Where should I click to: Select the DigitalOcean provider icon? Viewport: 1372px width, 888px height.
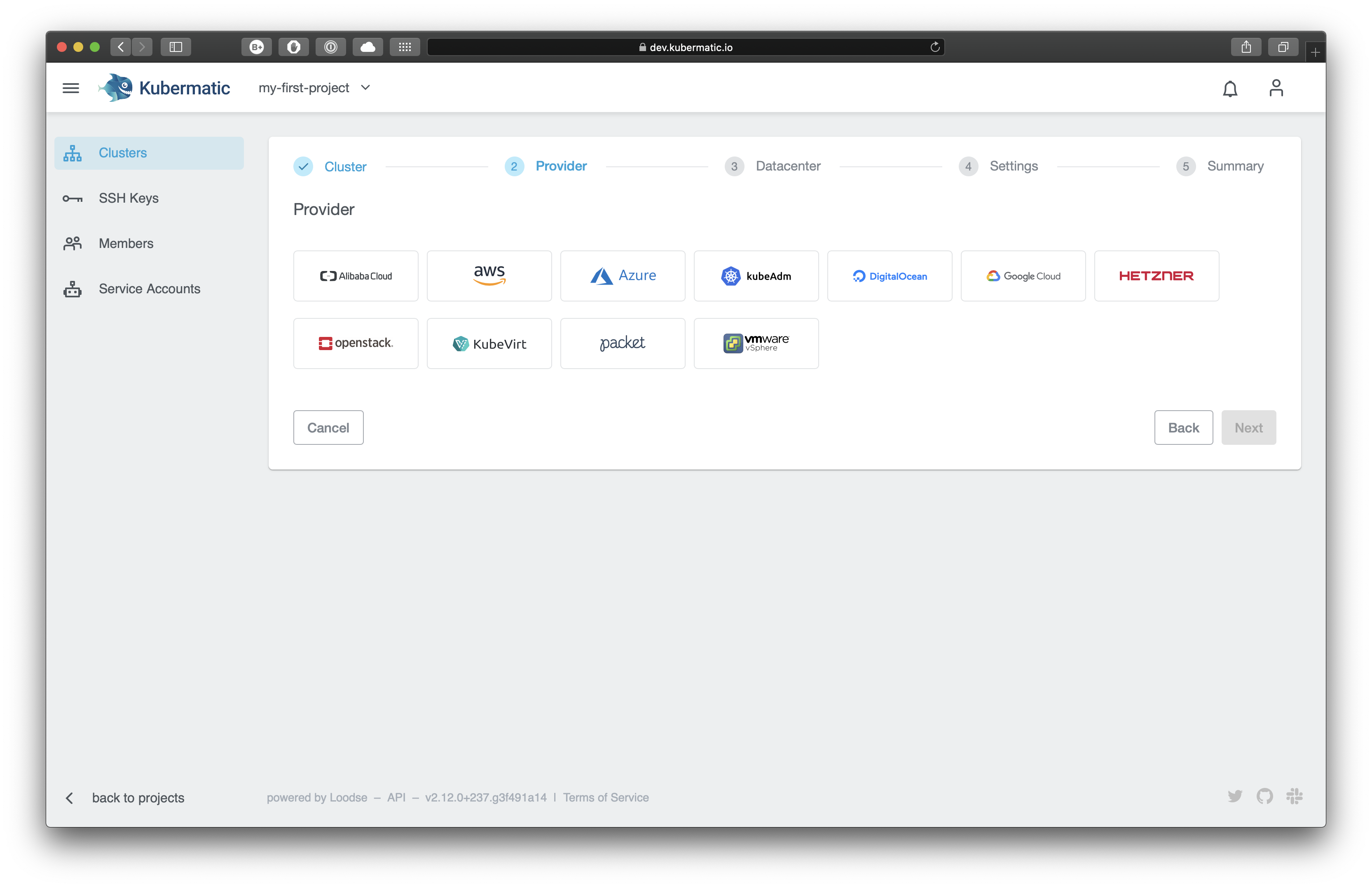889,275
